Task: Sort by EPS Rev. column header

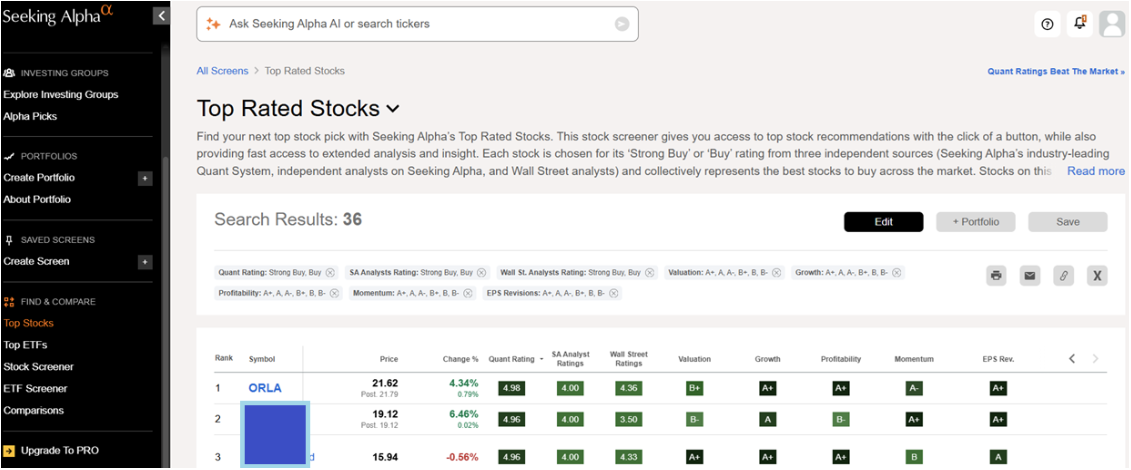Action: coord(998,359)
